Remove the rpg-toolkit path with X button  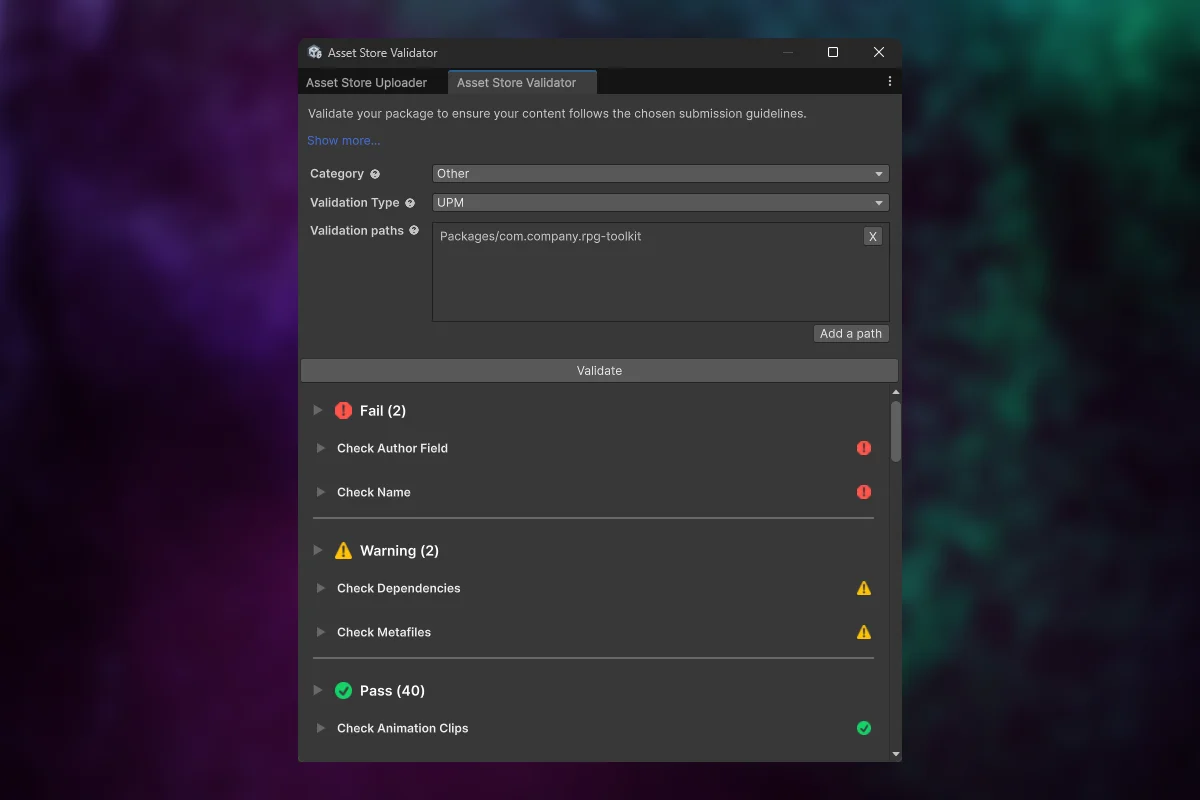(x=873, y=237)
